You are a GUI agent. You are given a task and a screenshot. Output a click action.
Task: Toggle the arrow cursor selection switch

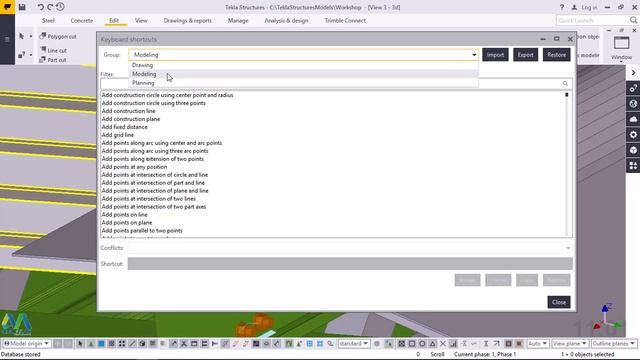(x=80, y=344)
